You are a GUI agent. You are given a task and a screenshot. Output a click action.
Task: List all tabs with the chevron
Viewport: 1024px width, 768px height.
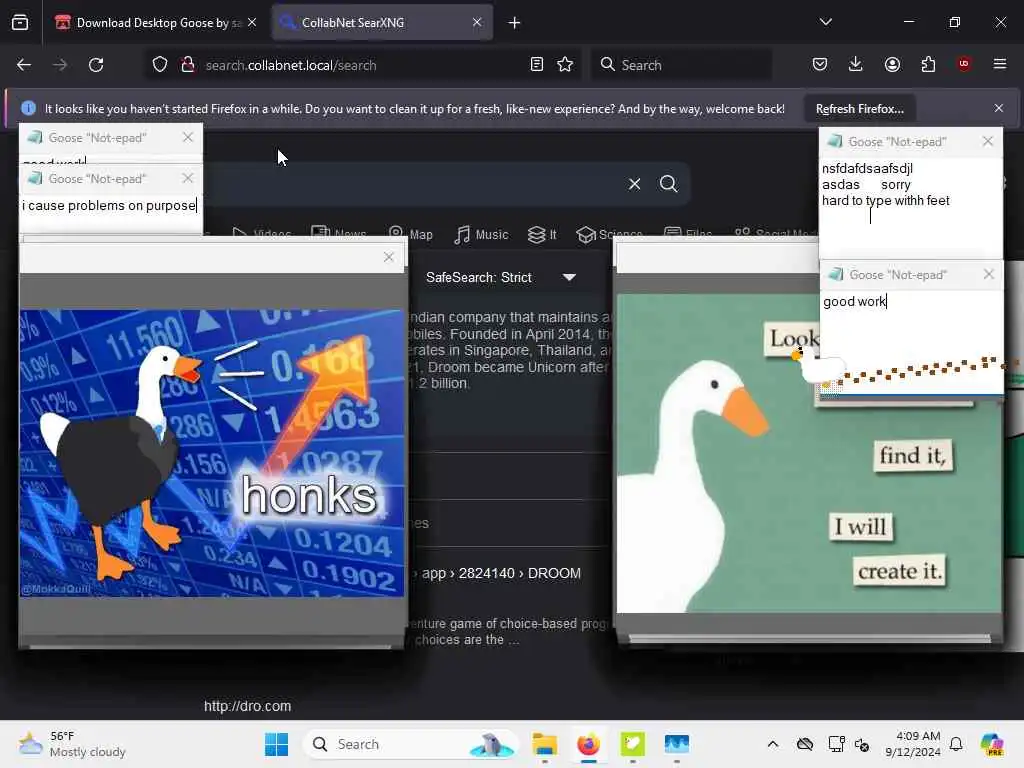pyautogui.click(x=825, y=22)
